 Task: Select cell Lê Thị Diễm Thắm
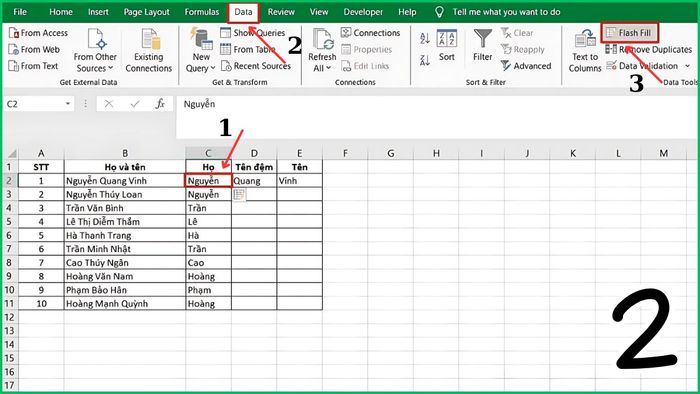click(125, 222)
